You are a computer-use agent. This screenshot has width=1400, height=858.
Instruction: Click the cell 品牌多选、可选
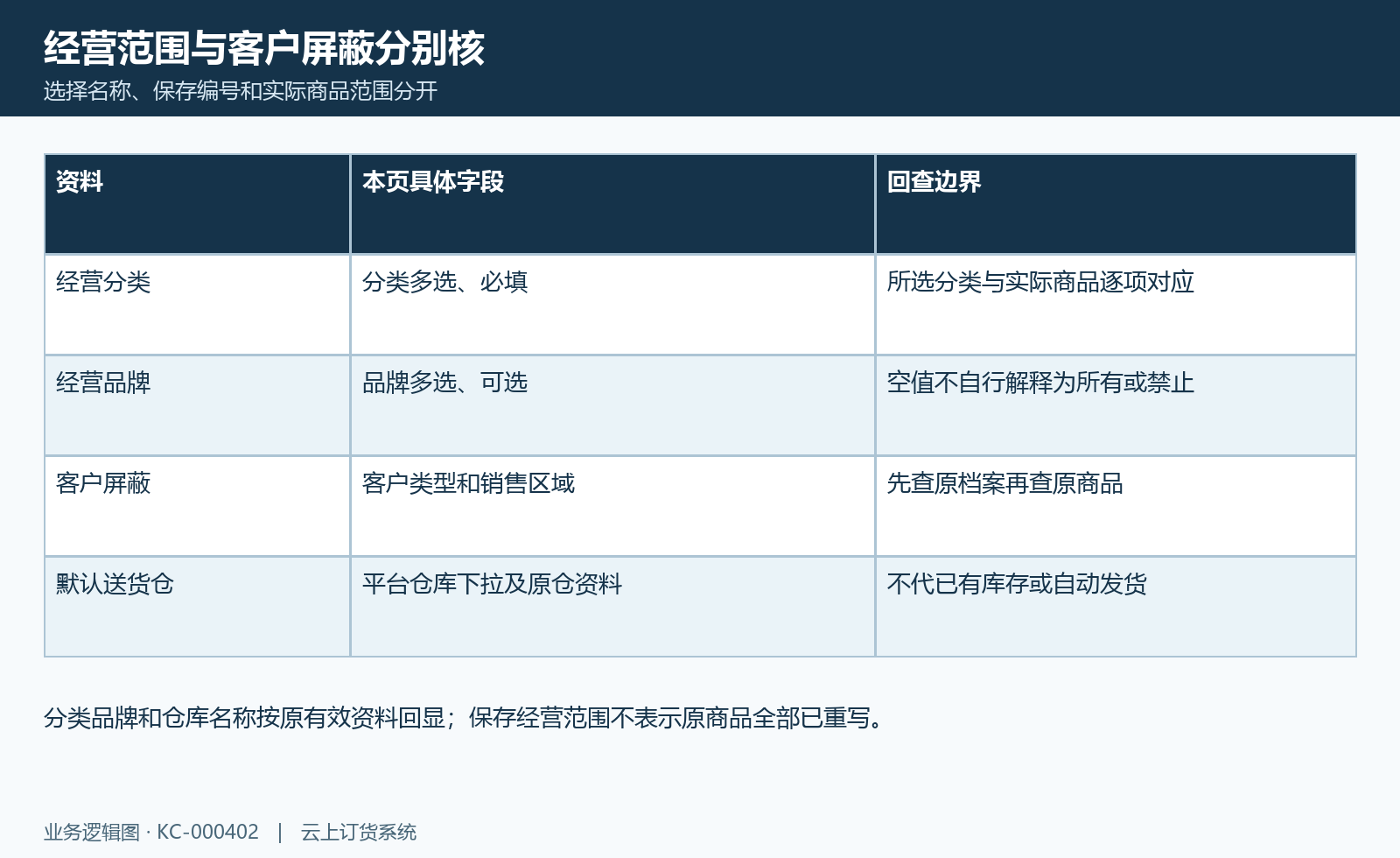612,405
